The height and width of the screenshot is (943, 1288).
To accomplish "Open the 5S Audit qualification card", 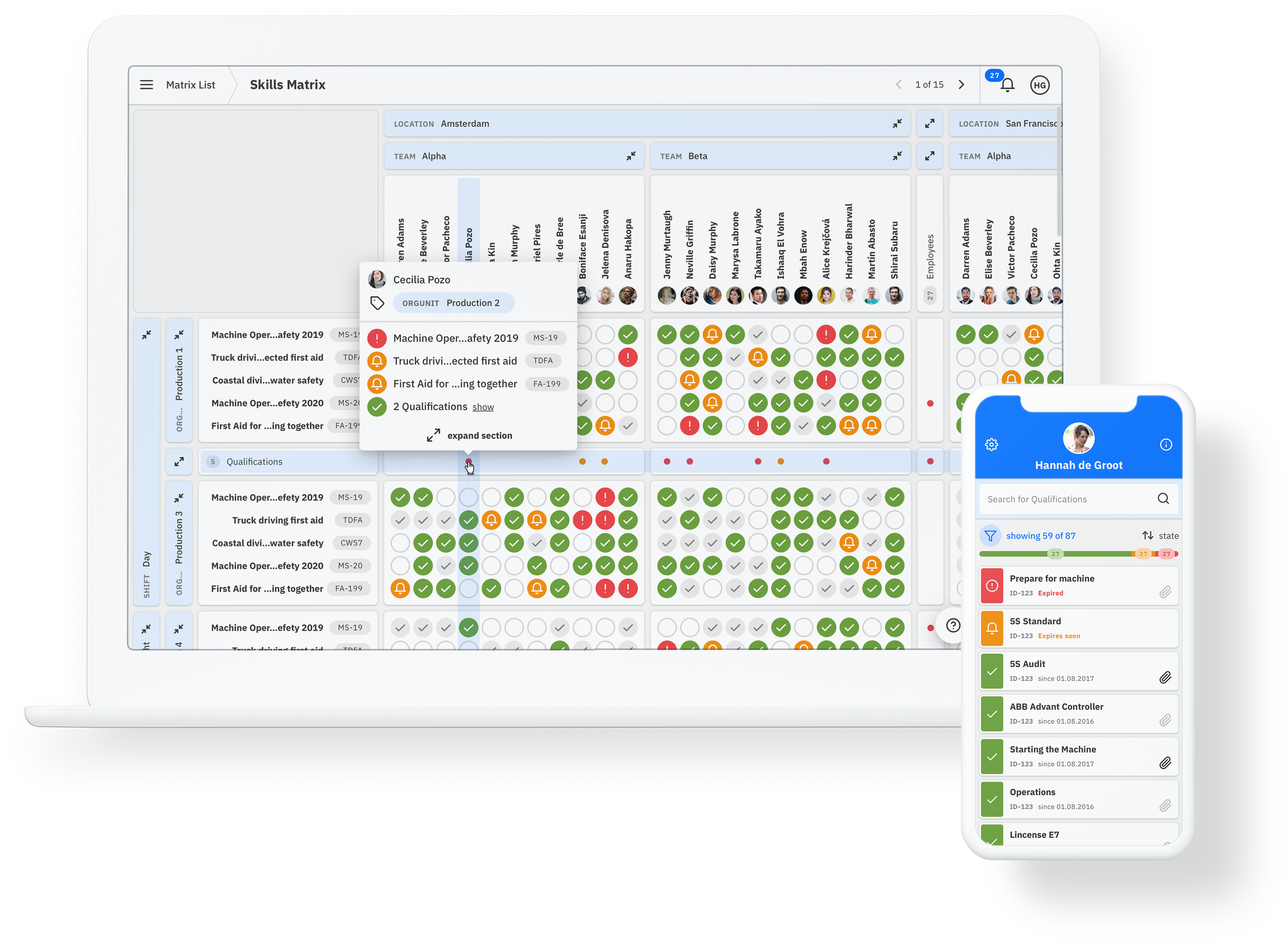I will (1078, 671).
